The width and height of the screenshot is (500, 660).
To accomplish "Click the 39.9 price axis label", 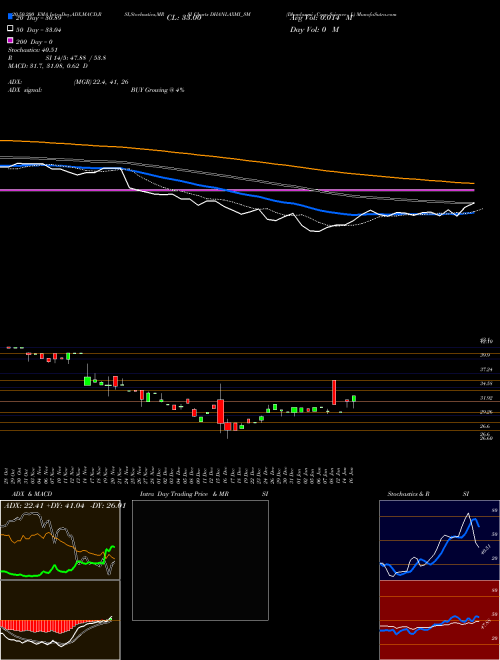I will (485, 355).
